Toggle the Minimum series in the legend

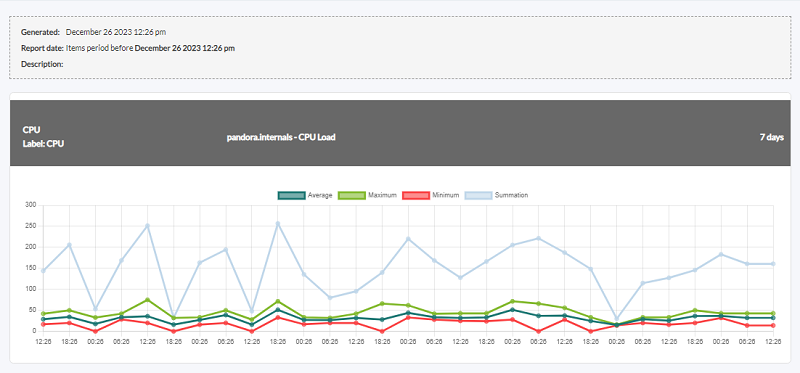click(431, 195)
